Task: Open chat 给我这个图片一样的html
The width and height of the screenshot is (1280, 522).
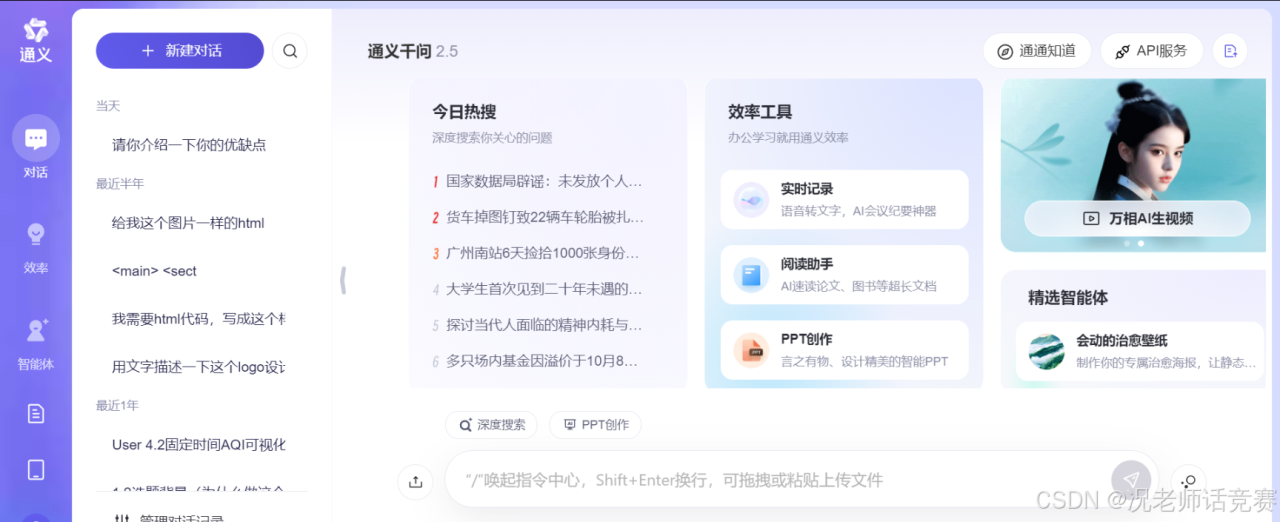Action: (x=188, y=223)
